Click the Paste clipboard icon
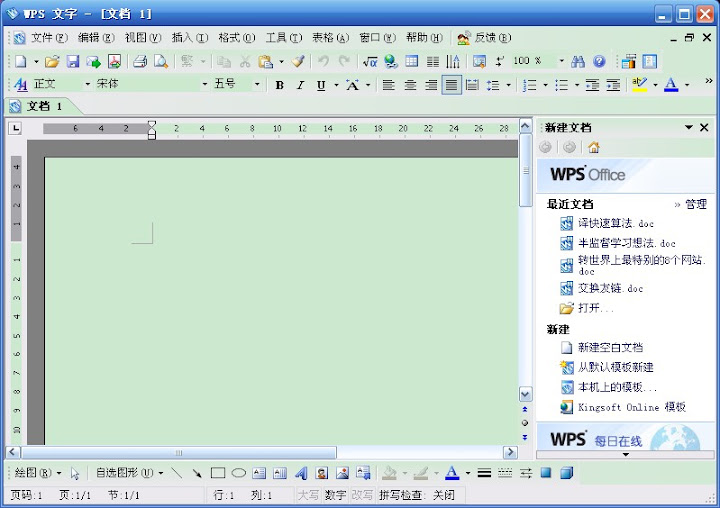The height and width of the screenshot is (508, 720). (265, 61)
